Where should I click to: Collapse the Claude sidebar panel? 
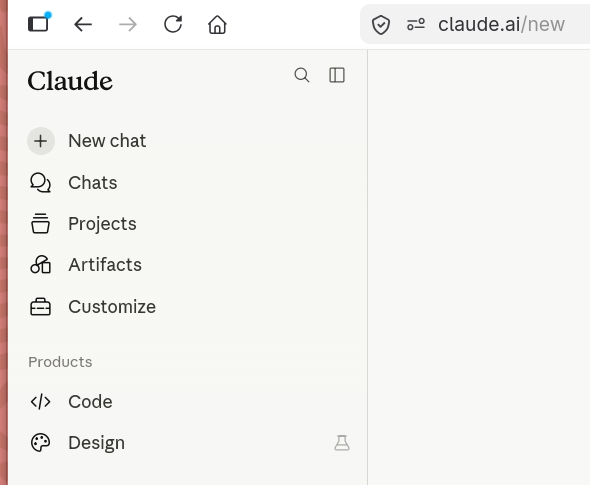pyautogui.click(x=337, y=75)
